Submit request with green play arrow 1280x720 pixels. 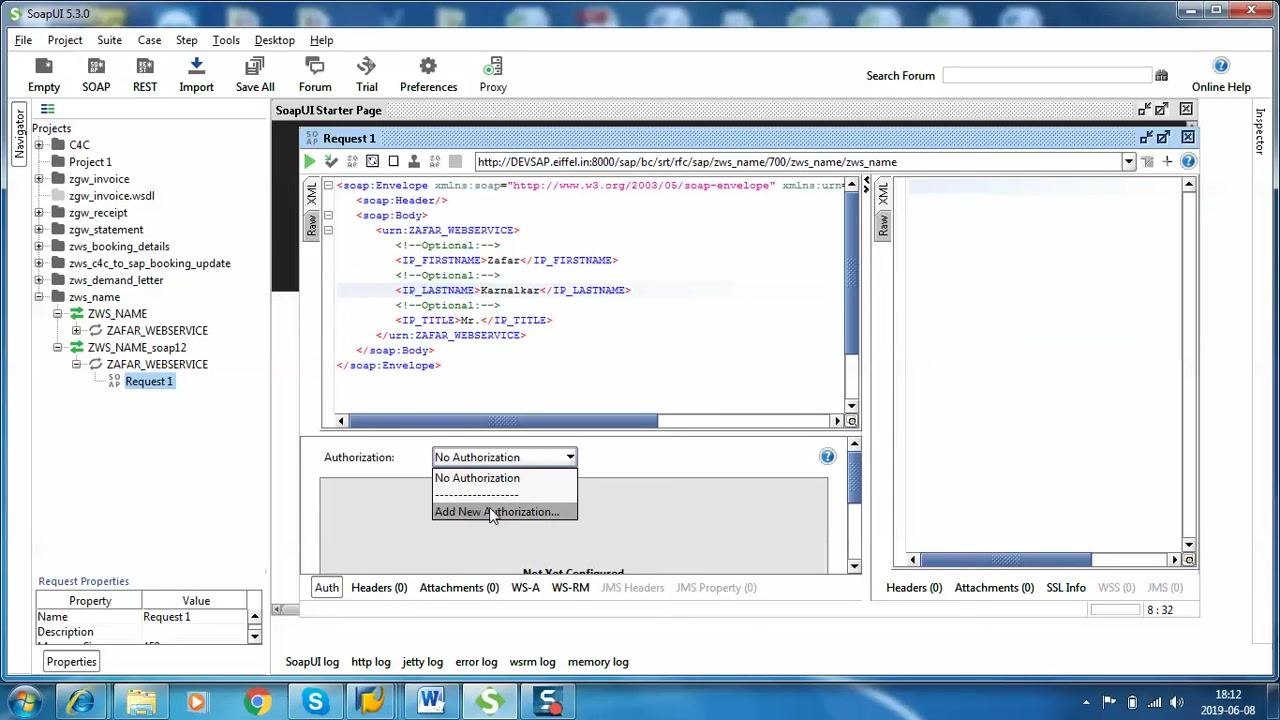310,161
